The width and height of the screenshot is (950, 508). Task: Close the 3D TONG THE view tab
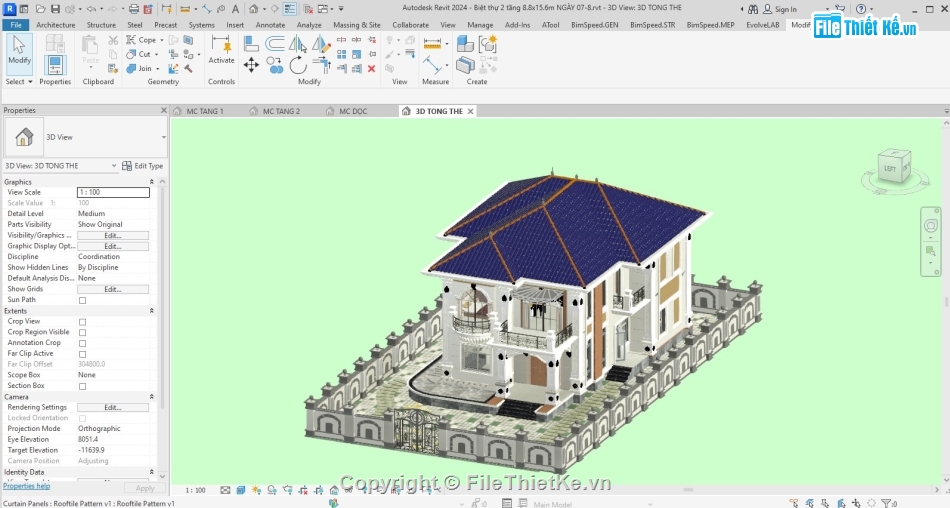pyautogui.click(x=470, y=111)
